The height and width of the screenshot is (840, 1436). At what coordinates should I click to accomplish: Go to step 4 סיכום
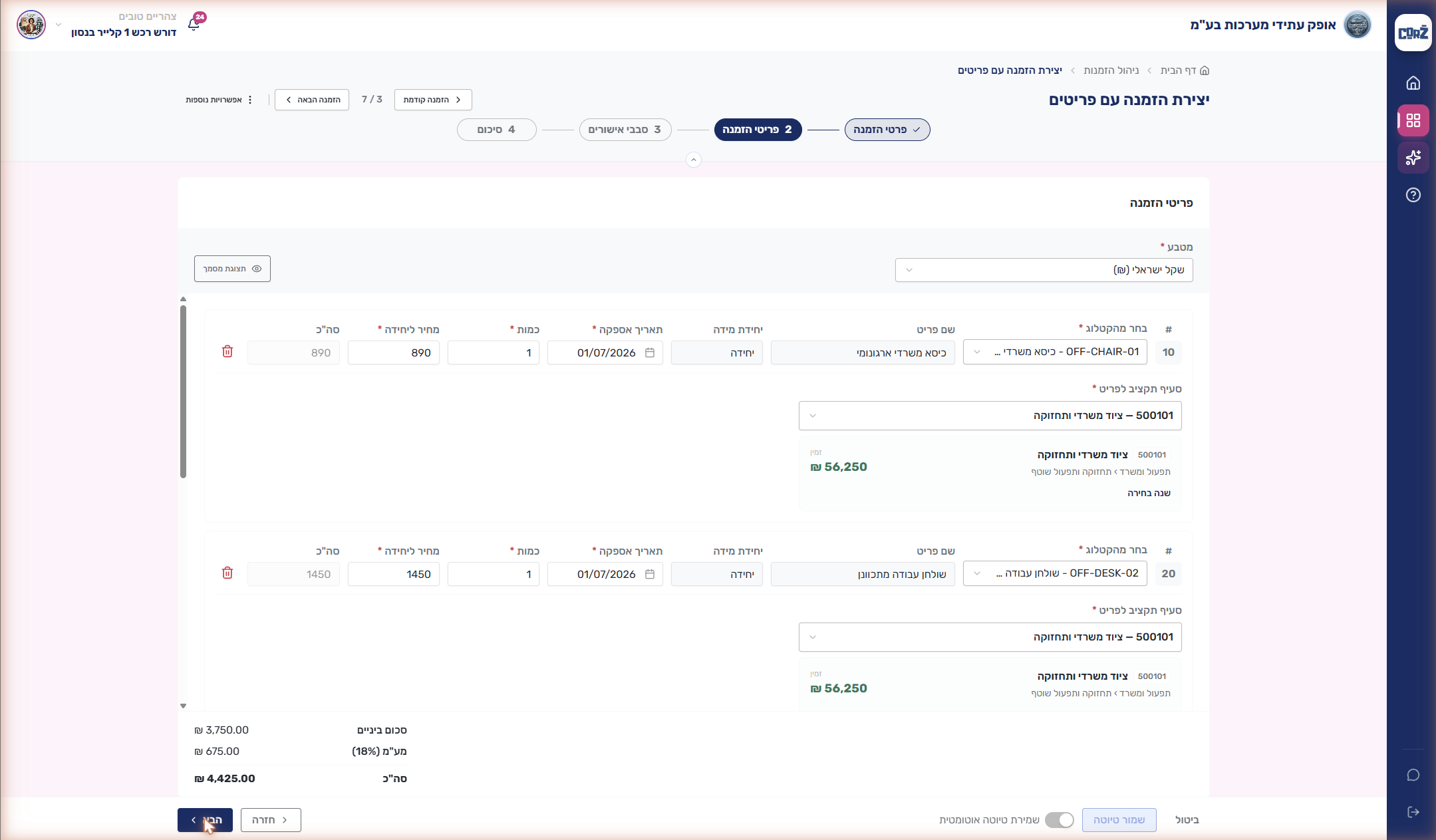pyautogui.click(x=497, y=130)
